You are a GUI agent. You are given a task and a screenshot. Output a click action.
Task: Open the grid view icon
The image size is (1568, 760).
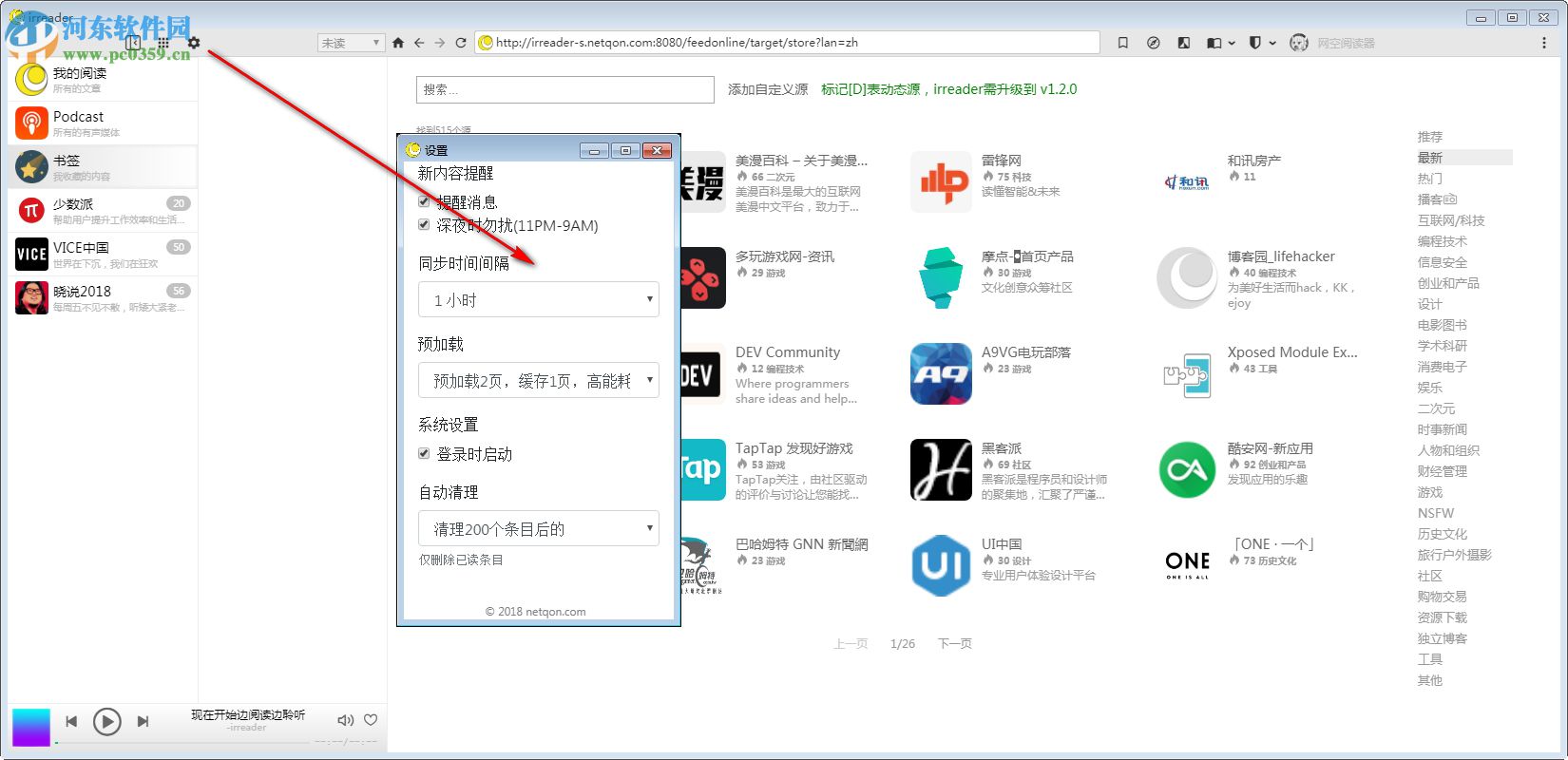point(163,43)
